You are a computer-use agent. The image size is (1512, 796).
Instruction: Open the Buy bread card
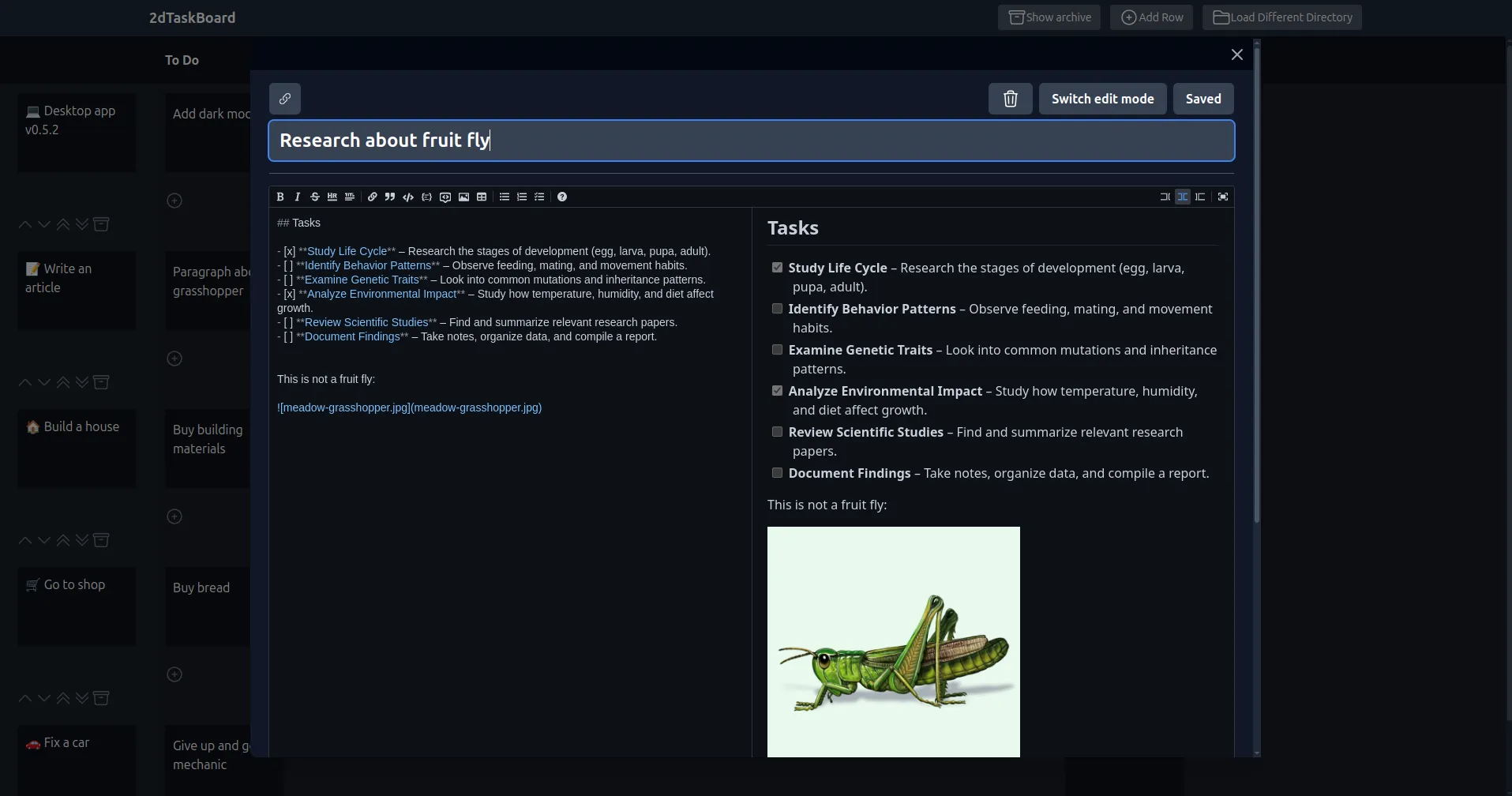208,606
